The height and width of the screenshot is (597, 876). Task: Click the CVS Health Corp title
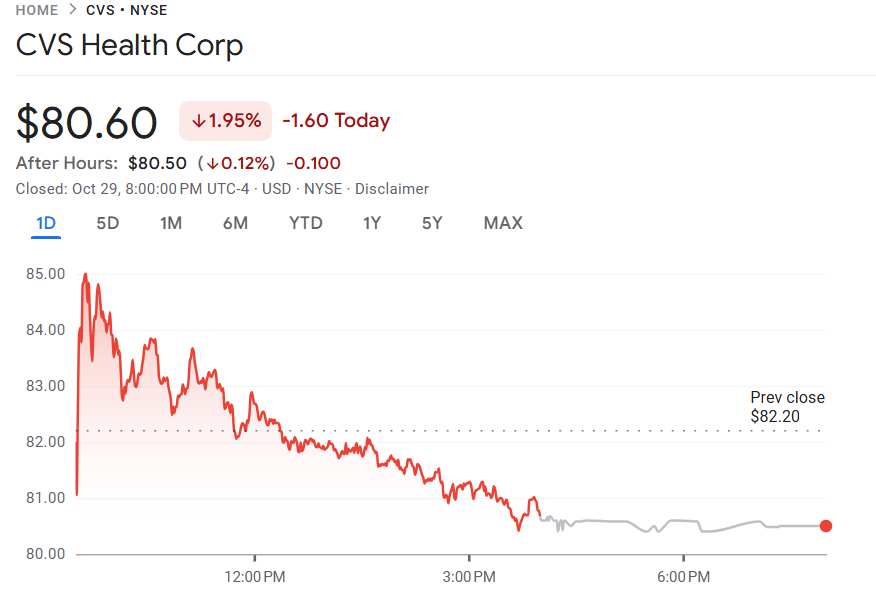point(129,46)
